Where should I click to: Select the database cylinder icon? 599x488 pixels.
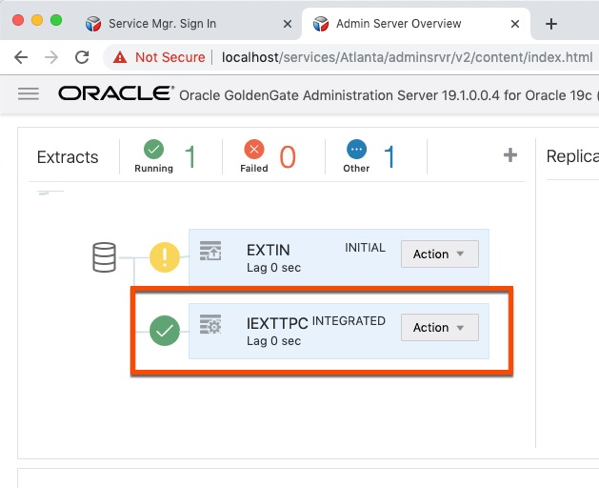pos(104,257)
